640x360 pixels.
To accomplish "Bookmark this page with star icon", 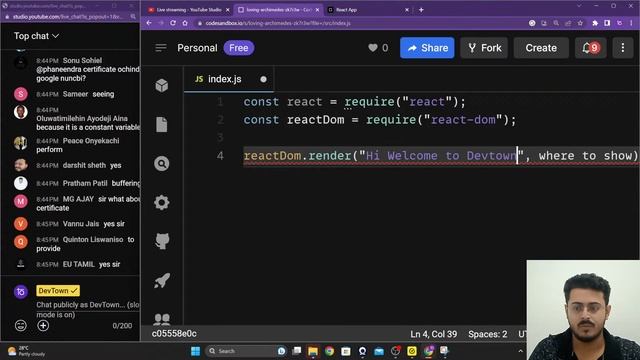I will pyautogui.click(x=580, y=23).
